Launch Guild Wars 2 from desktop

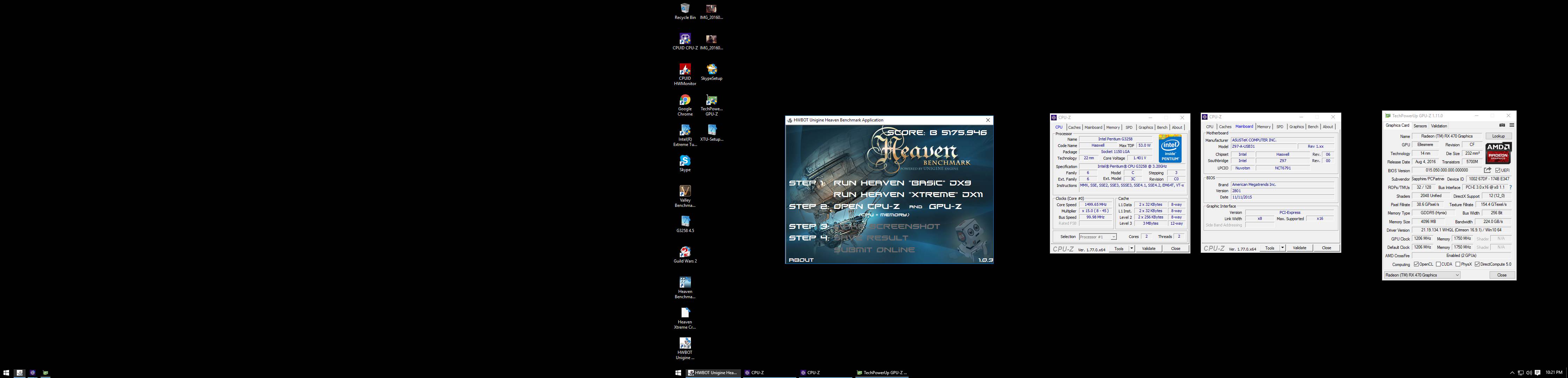pos(685,254)
